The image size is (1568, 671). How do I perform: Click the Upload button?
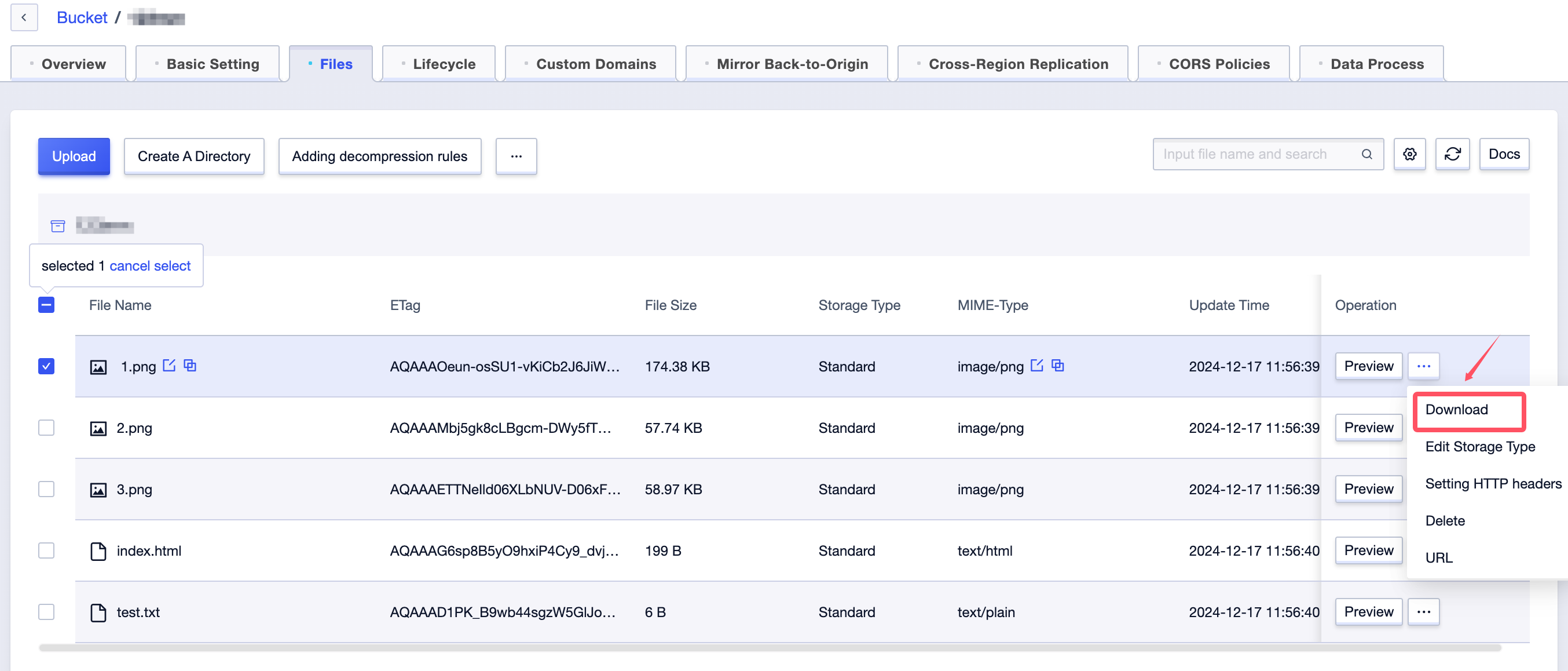point(74,156)
